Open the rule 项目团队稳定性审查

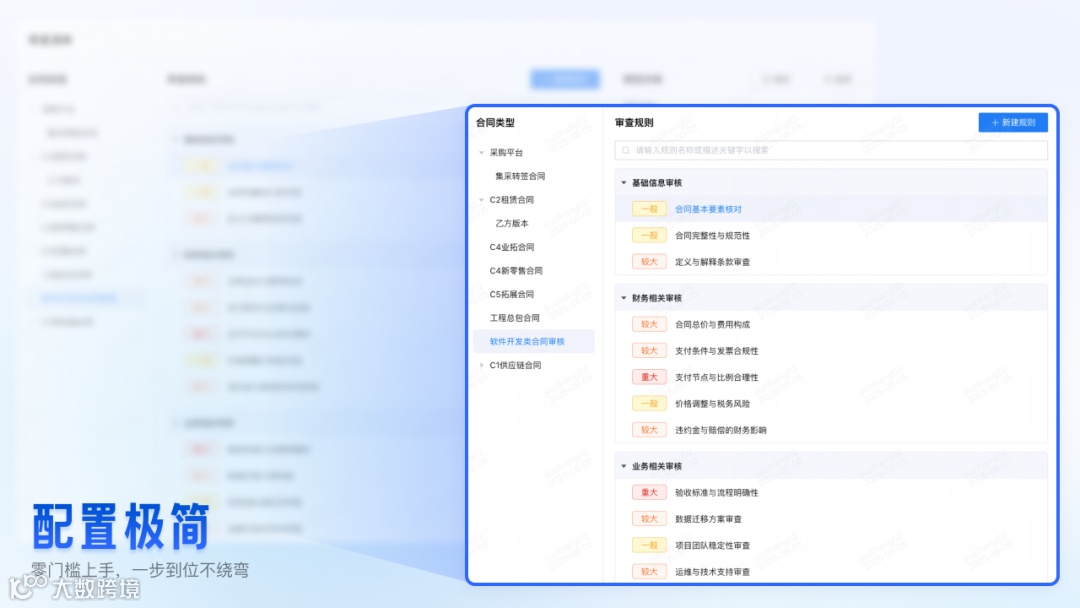pos(712,545)
